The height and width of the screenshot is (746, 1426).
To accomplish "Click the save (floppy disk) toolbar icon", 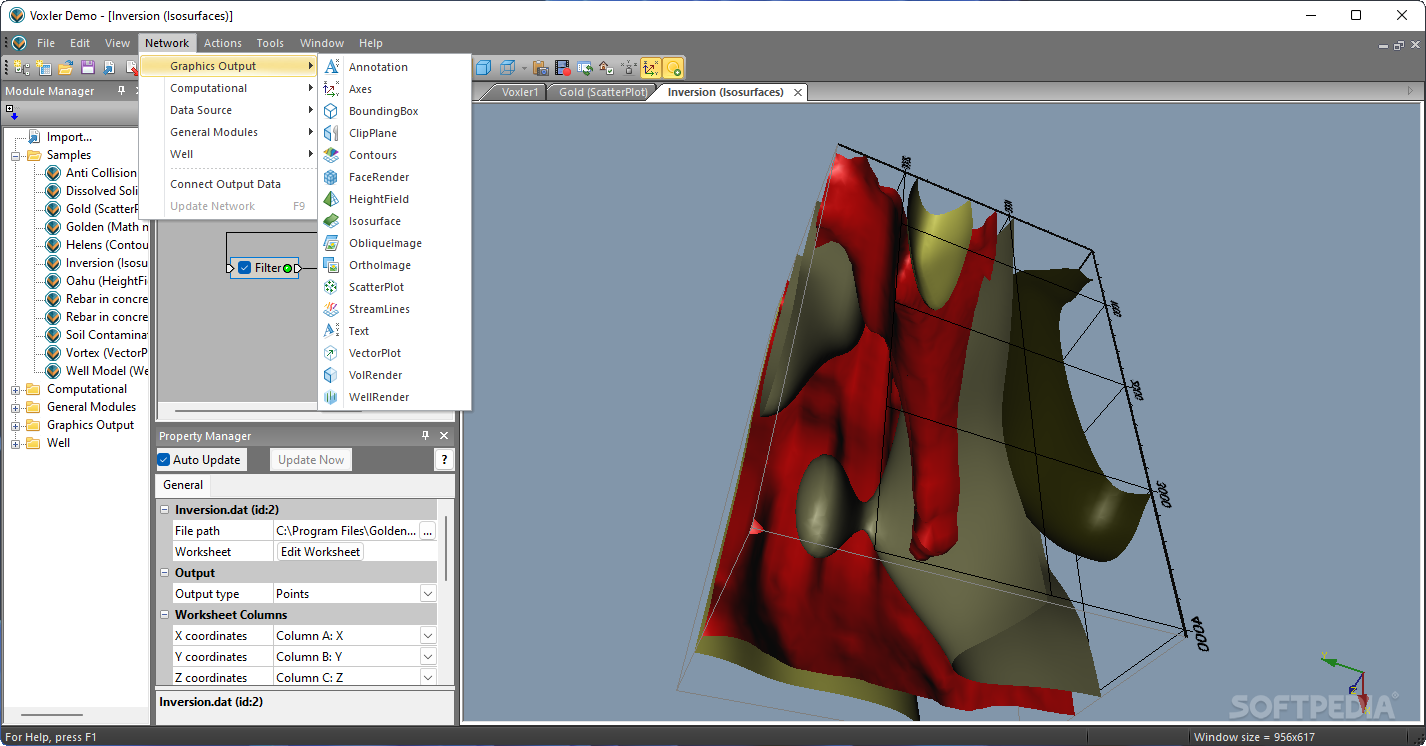I will click(88, 68).
